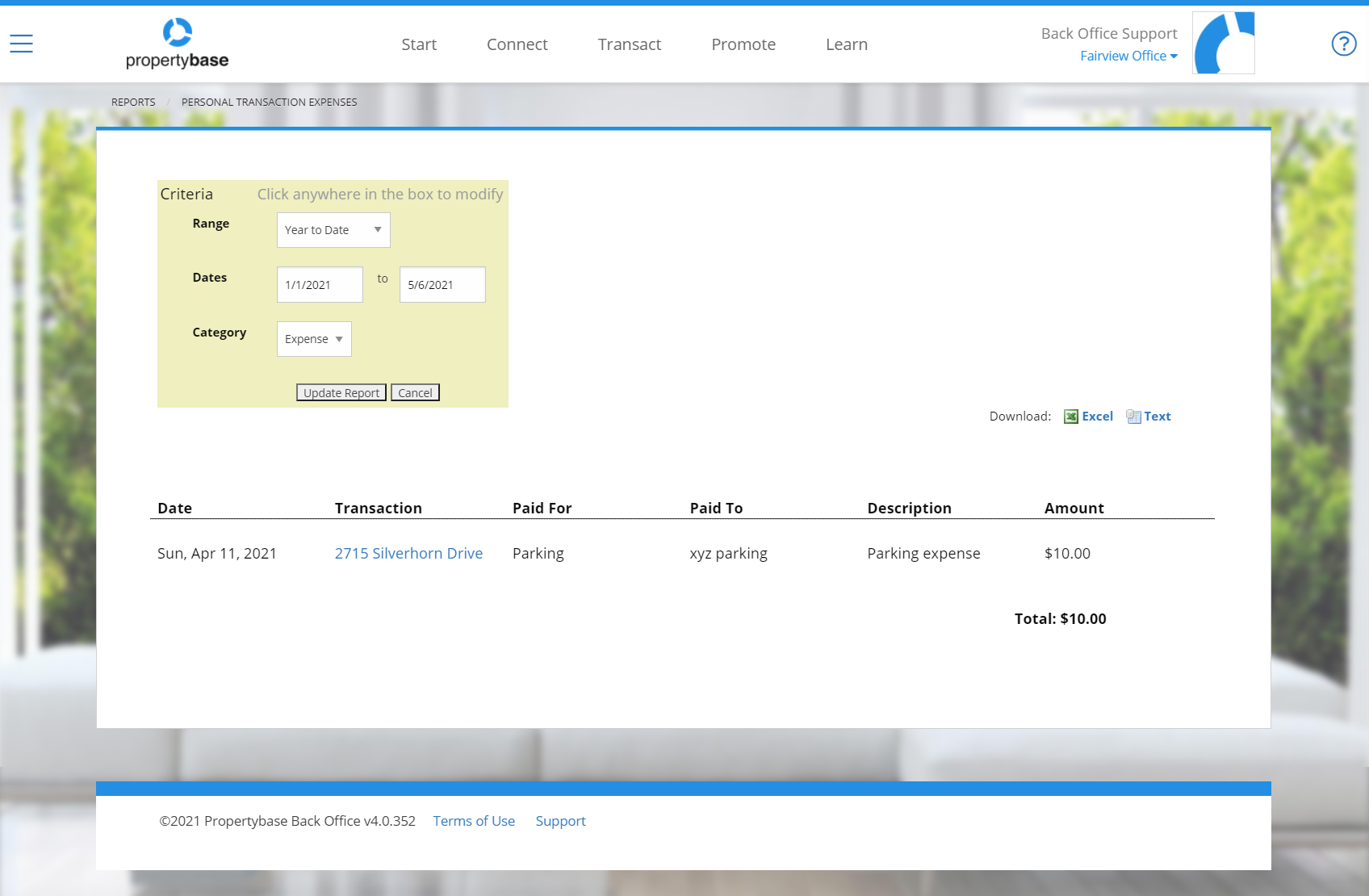1369x896 pixels.
Task: Open the Start menu item
Action: coord(419,44)
